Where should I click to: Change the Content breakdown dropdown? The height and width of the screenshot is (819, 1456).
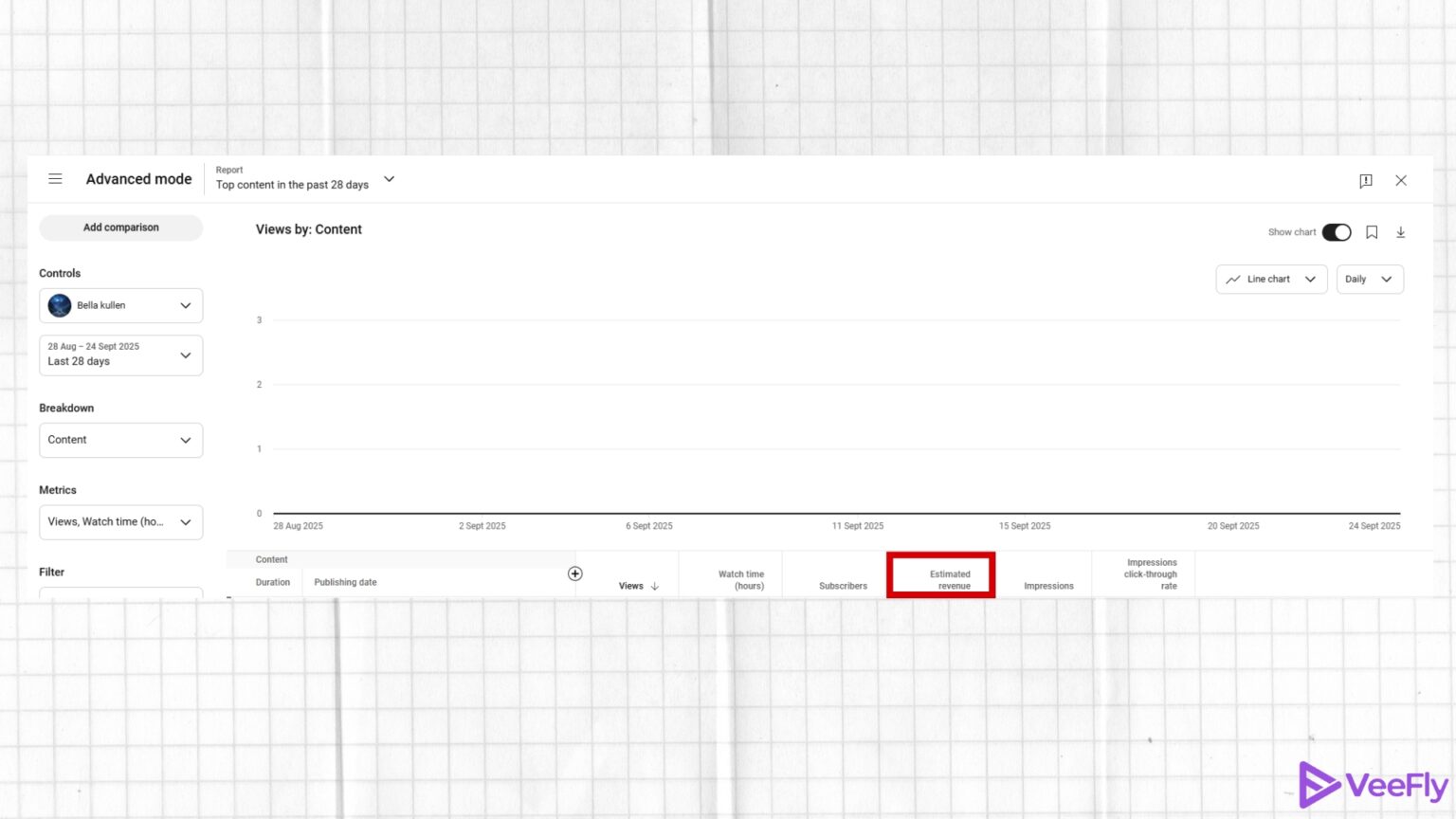[120, 440]
